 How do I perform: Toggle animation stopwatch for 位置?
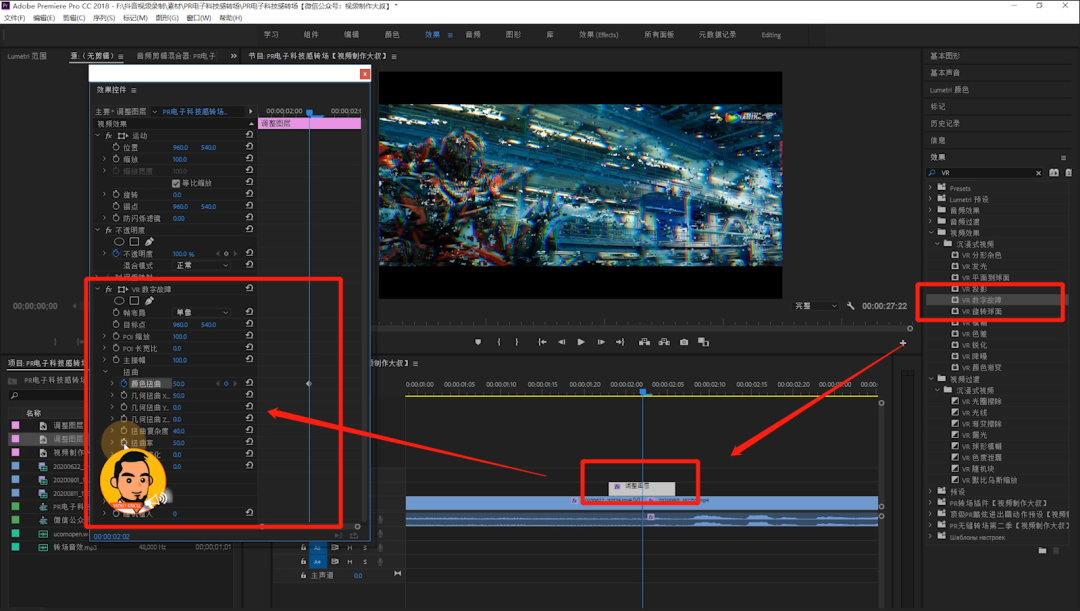click(x=116, y=147)
